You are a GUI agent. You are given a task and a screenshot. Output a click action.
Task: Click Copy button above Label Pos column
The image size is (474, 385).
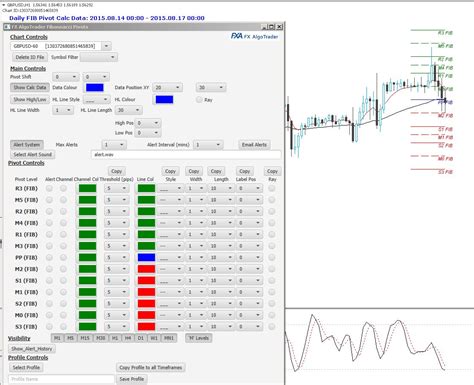point(244,171)
